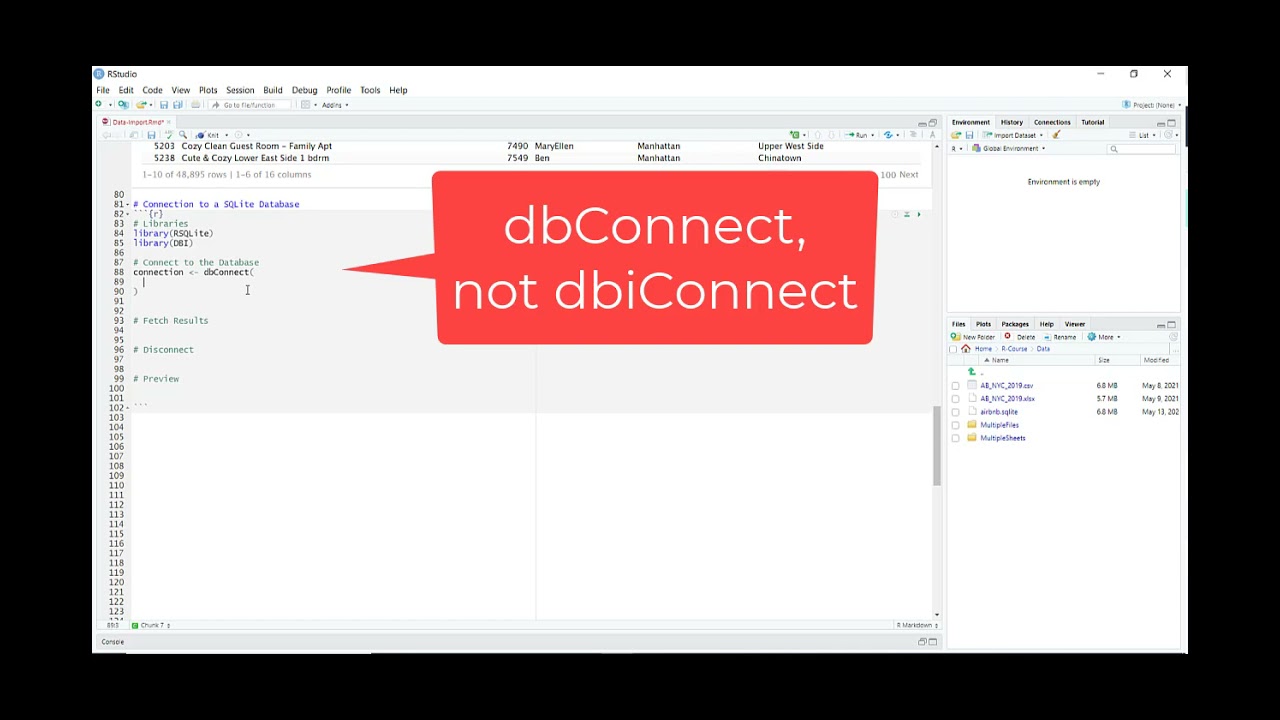This screenshot has width=1280, height=720.
Task: Save current document from main toolbar
Action: click(164, 105)
